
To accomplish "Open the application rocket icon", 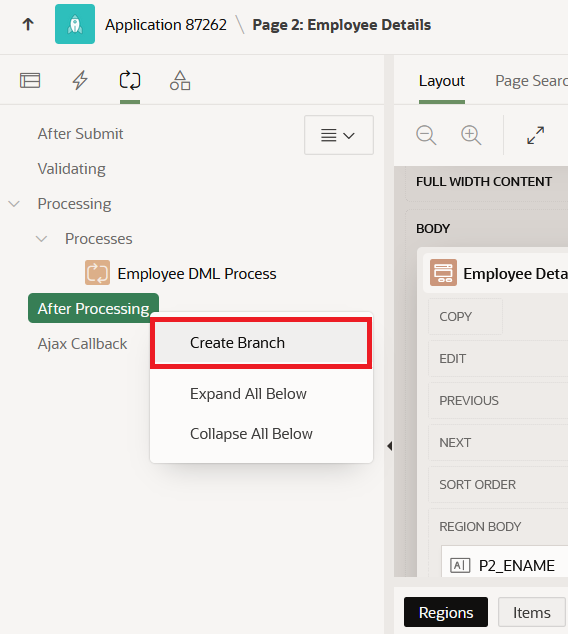I will click(75, 24).
